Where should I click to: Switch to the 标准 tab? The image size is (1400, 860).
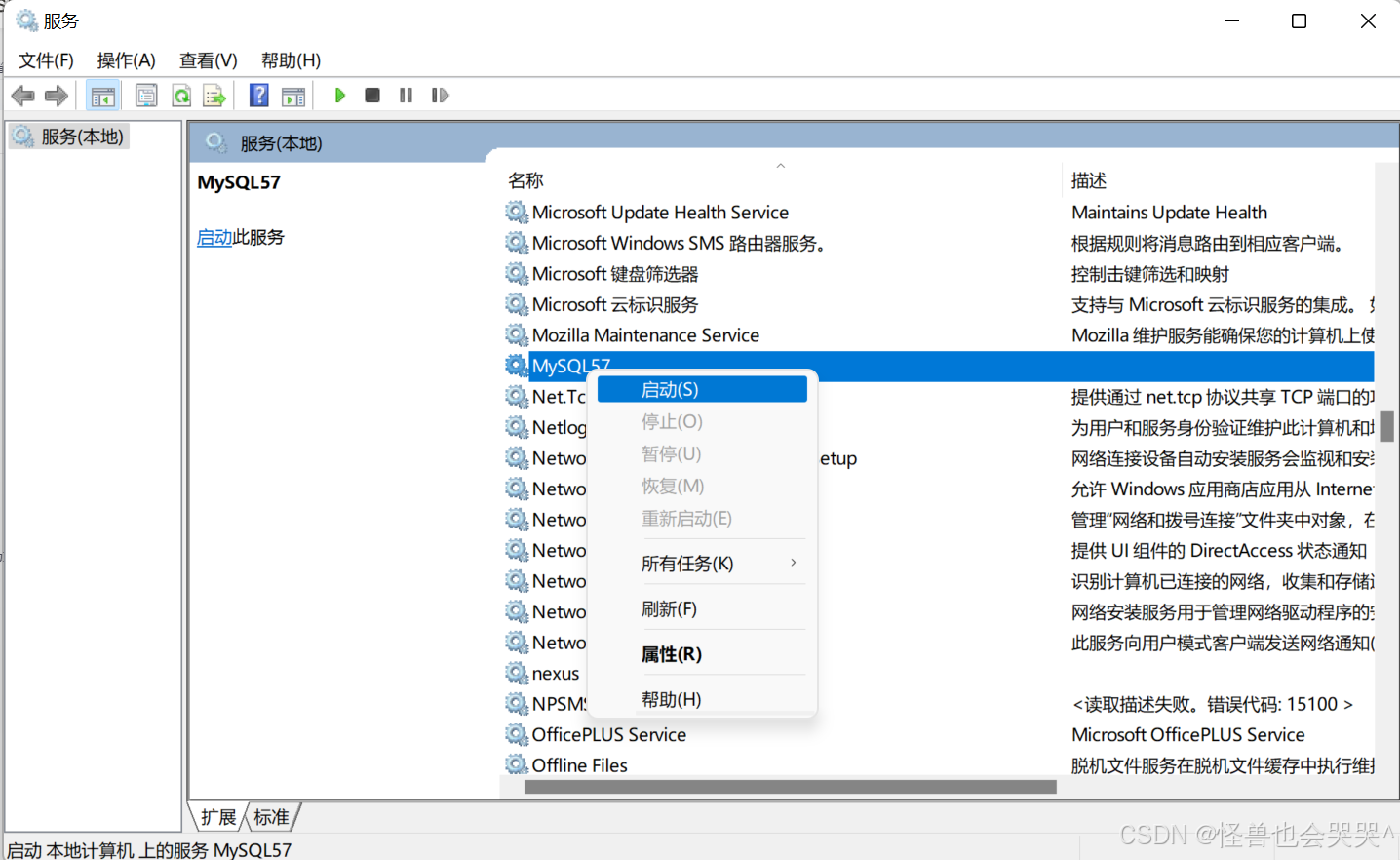point(270,817)
